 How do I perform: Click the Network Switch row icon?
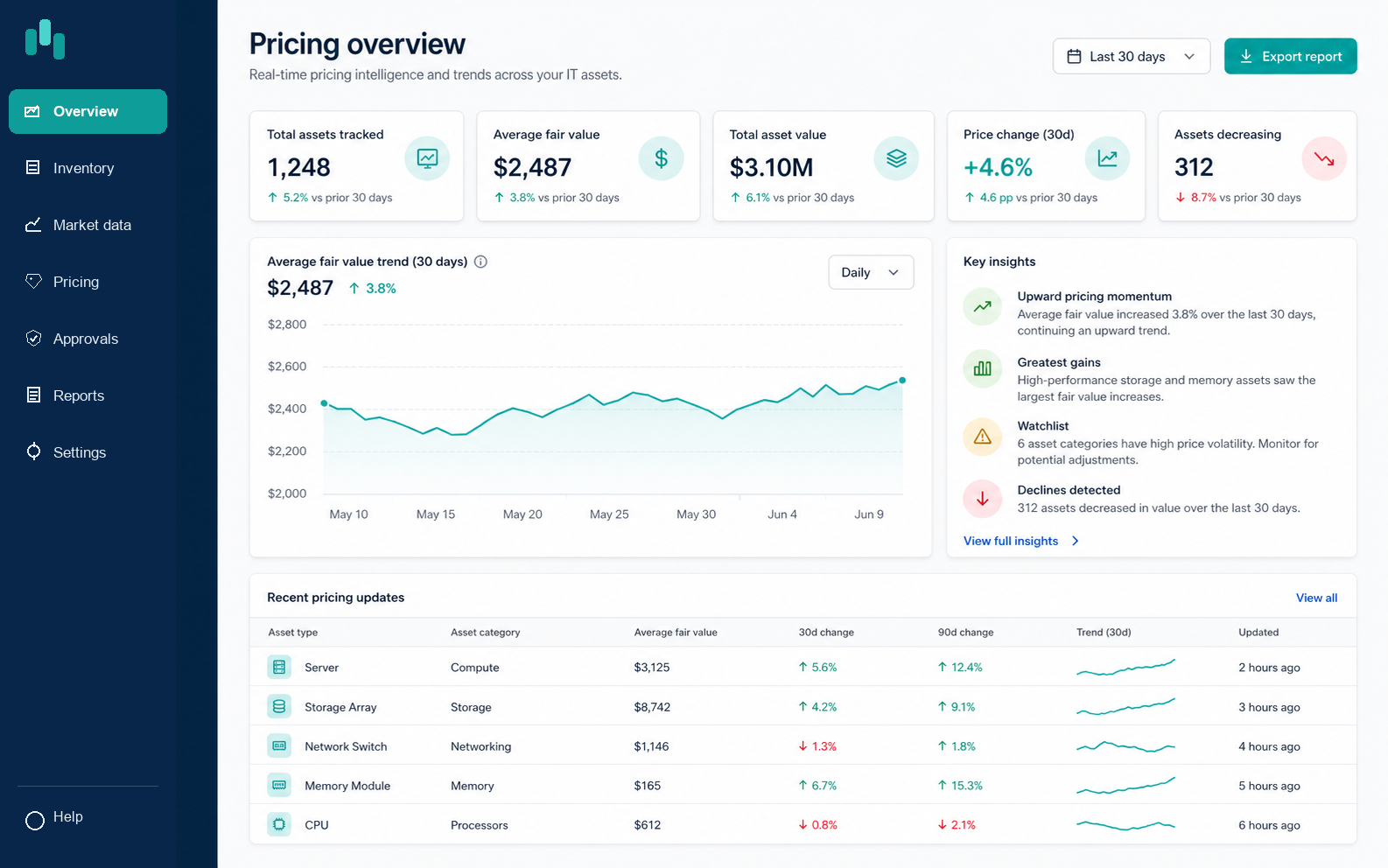tap(279, 745)
